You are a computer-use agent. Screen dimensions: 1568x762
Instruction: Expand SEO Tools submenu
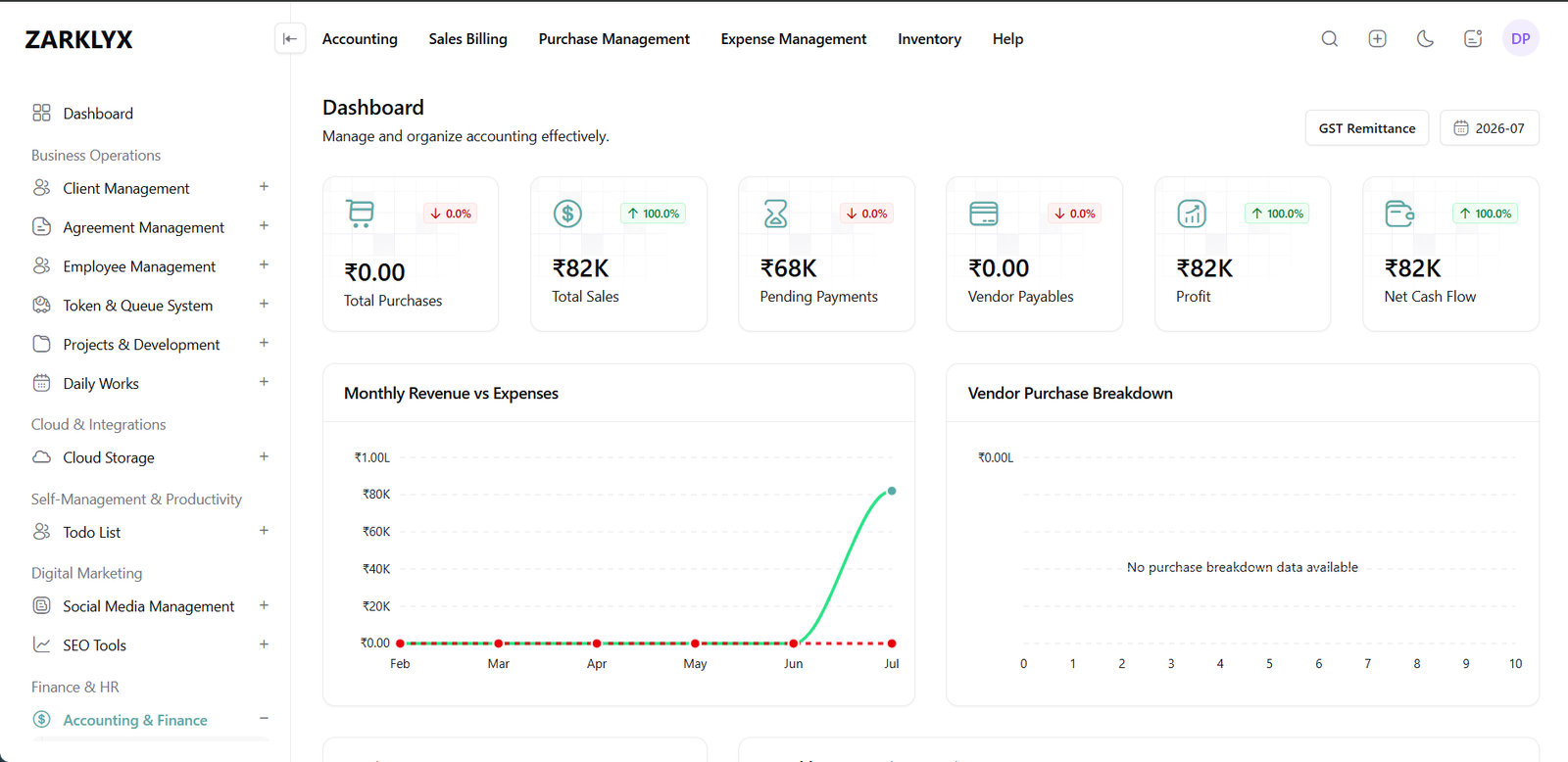pyautogui.click(x=264, y=644)
